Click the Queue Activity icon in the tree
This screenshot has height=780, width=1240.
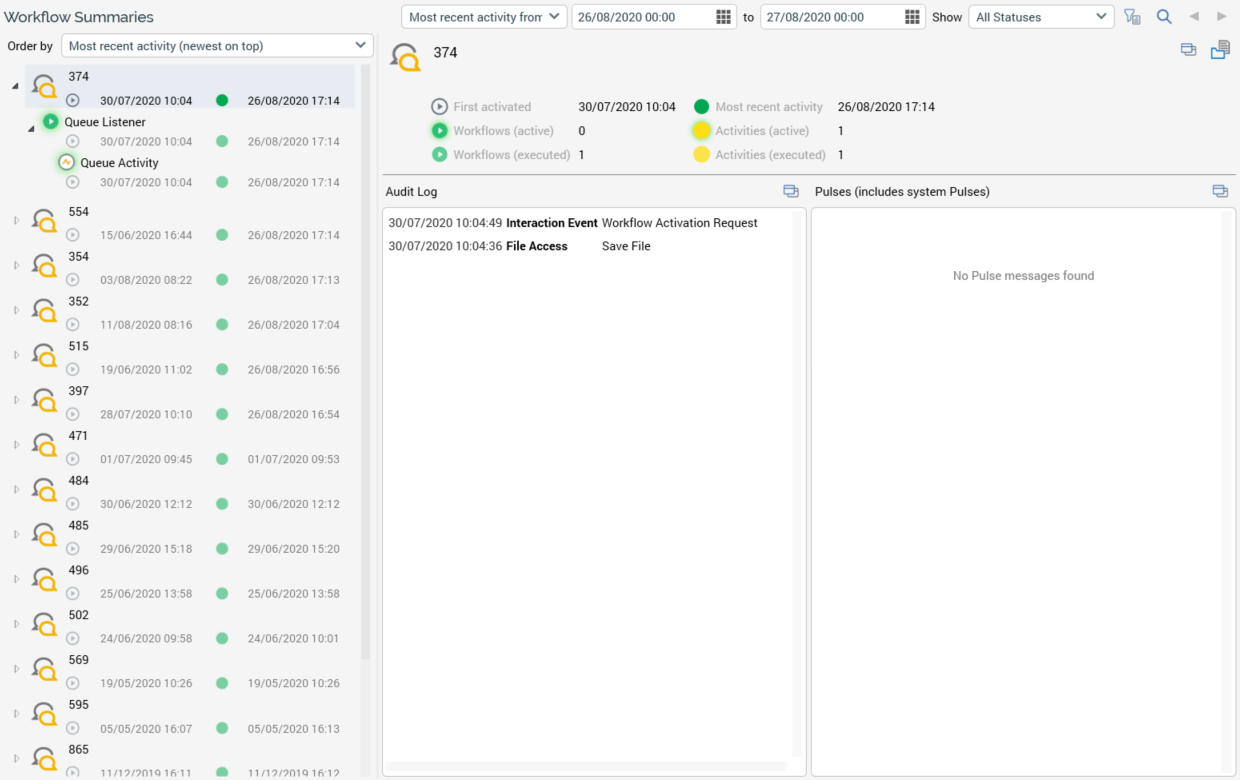[x=67, y=162]
